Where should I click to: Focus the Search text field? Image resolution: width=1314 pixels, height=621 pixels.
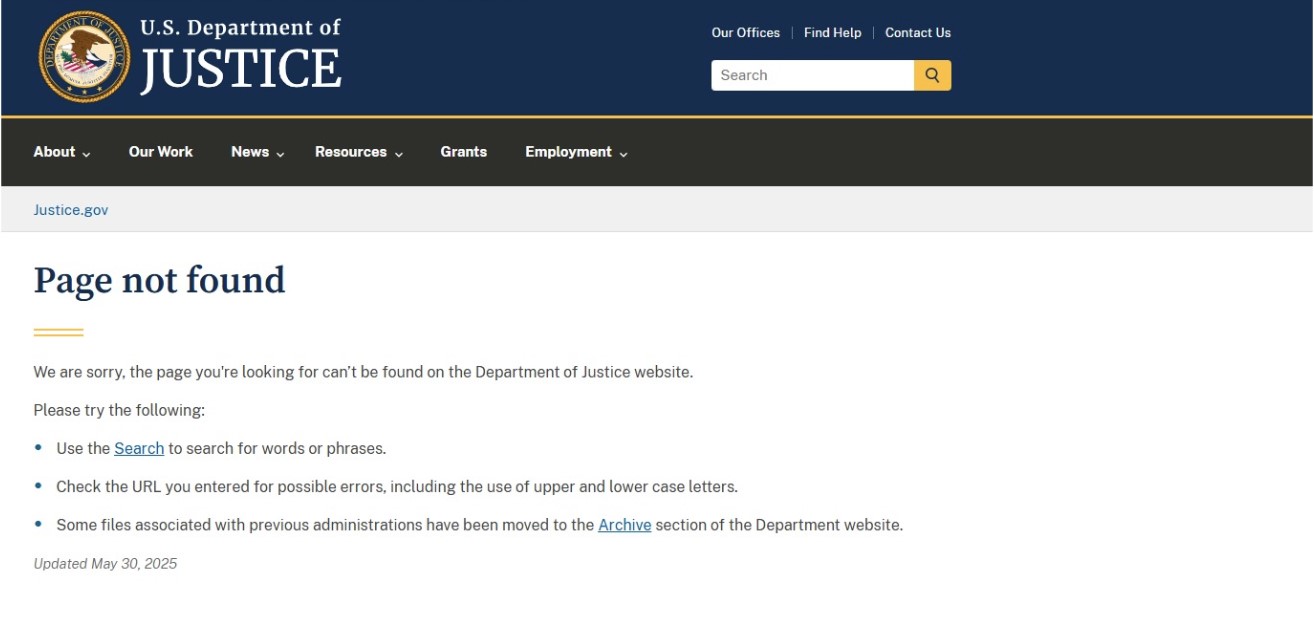[x=812, y=75]
